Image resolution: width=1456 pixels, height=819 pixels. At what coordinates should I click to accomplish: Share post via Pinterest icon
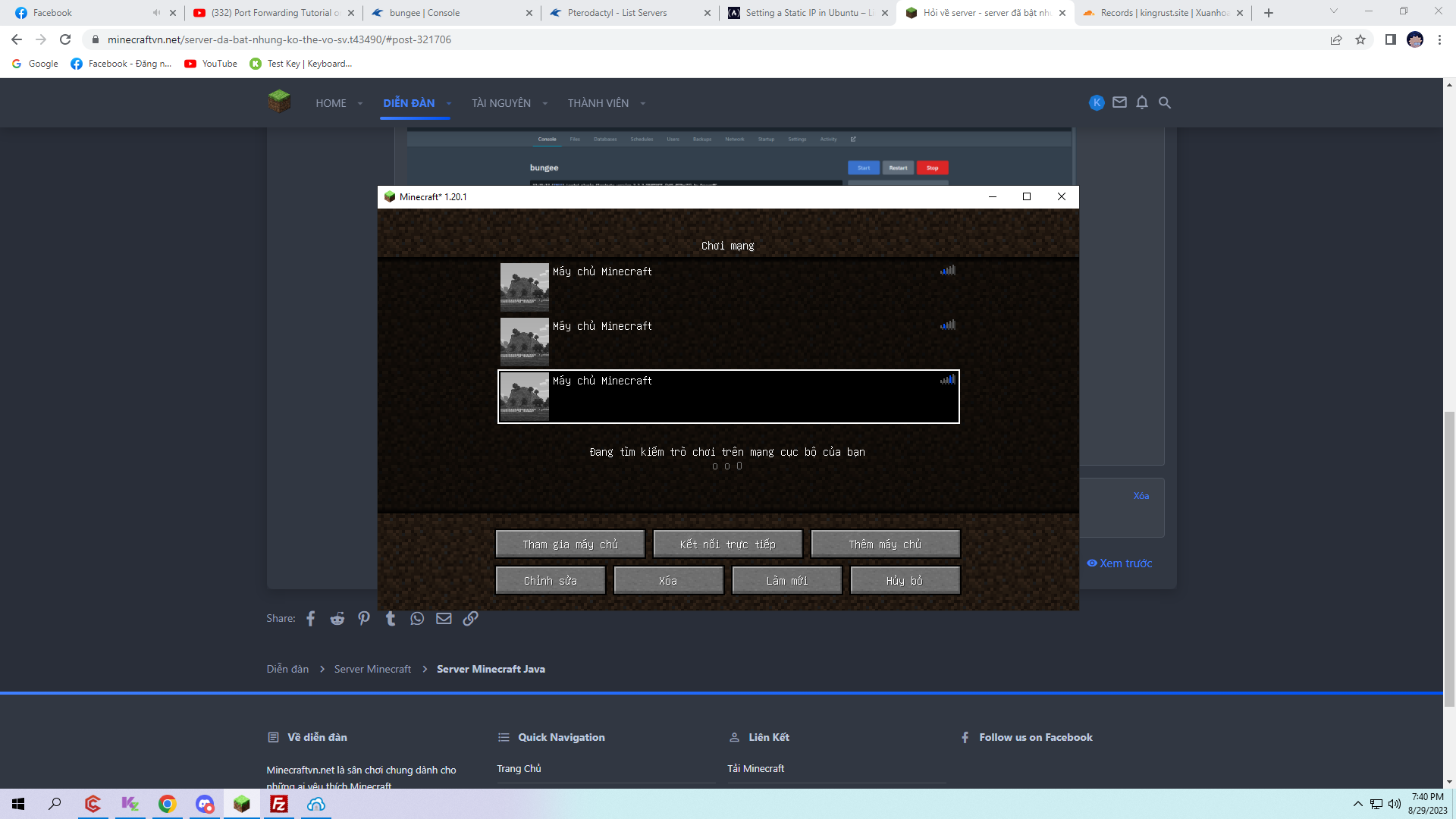tap(364, 619)
